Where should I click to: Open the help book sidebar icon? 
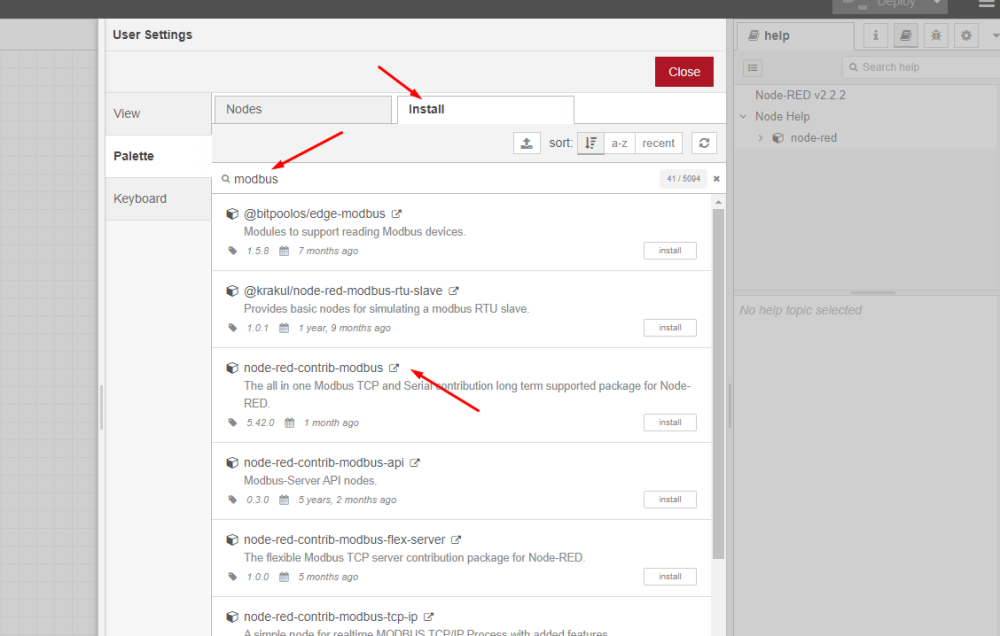point(906,36)
